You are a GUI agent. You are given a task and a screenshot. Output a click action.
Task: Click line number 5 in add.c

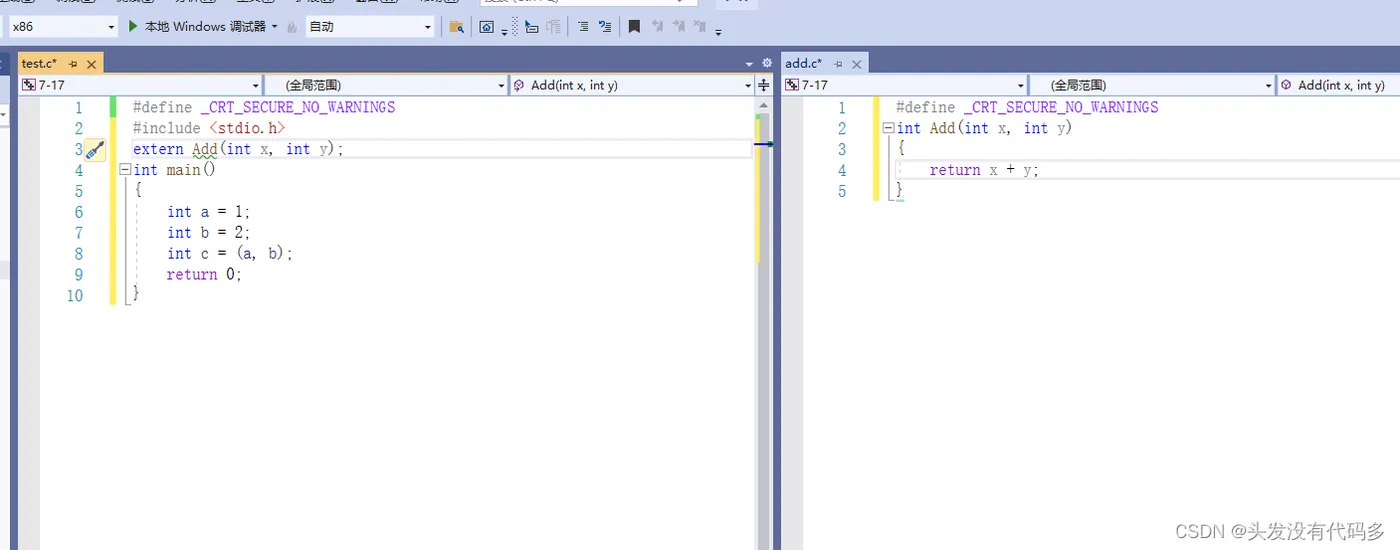842,191
